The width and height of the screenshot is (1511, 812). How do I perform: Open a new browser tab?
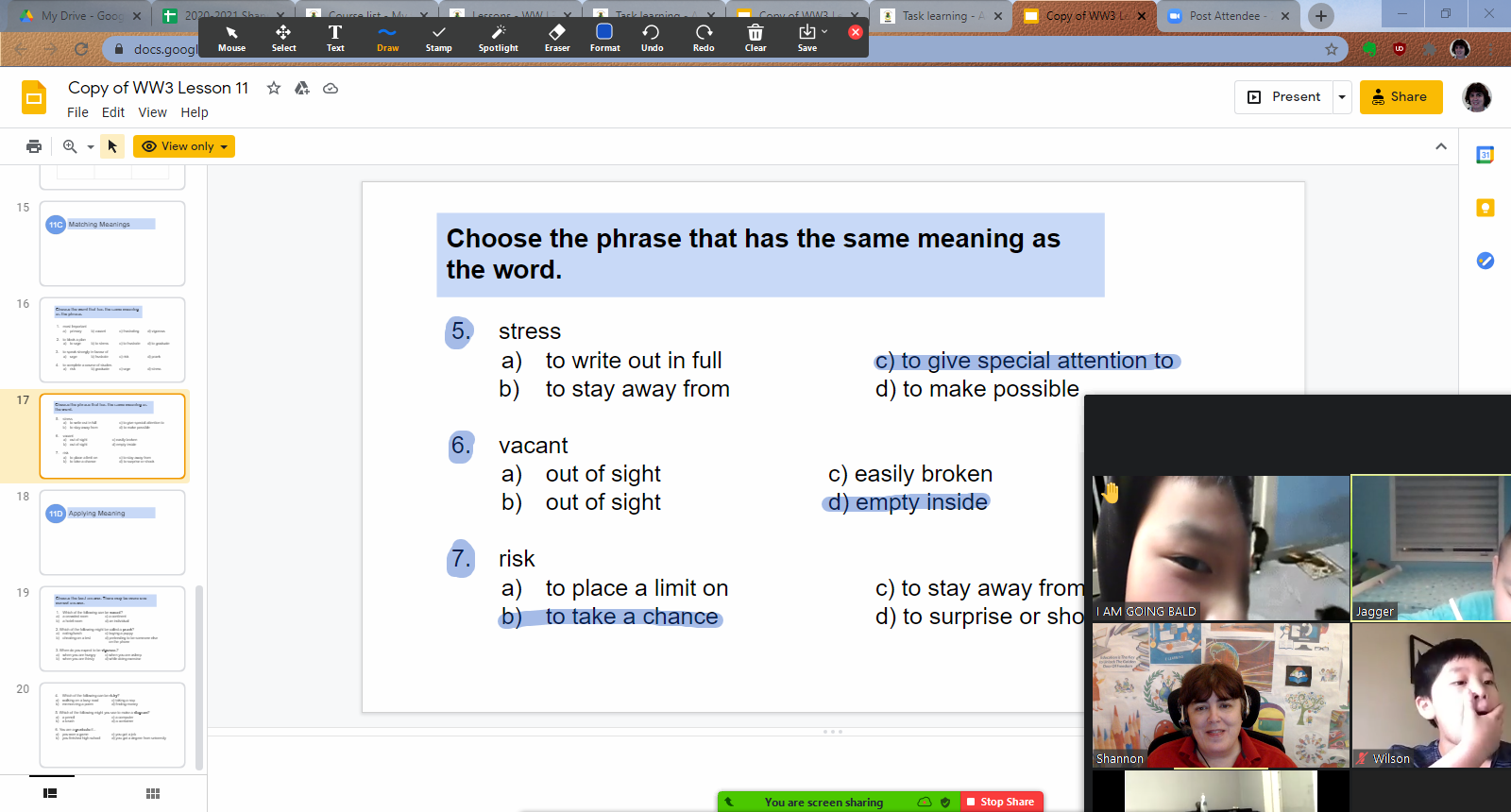(x=1321, y=16)
